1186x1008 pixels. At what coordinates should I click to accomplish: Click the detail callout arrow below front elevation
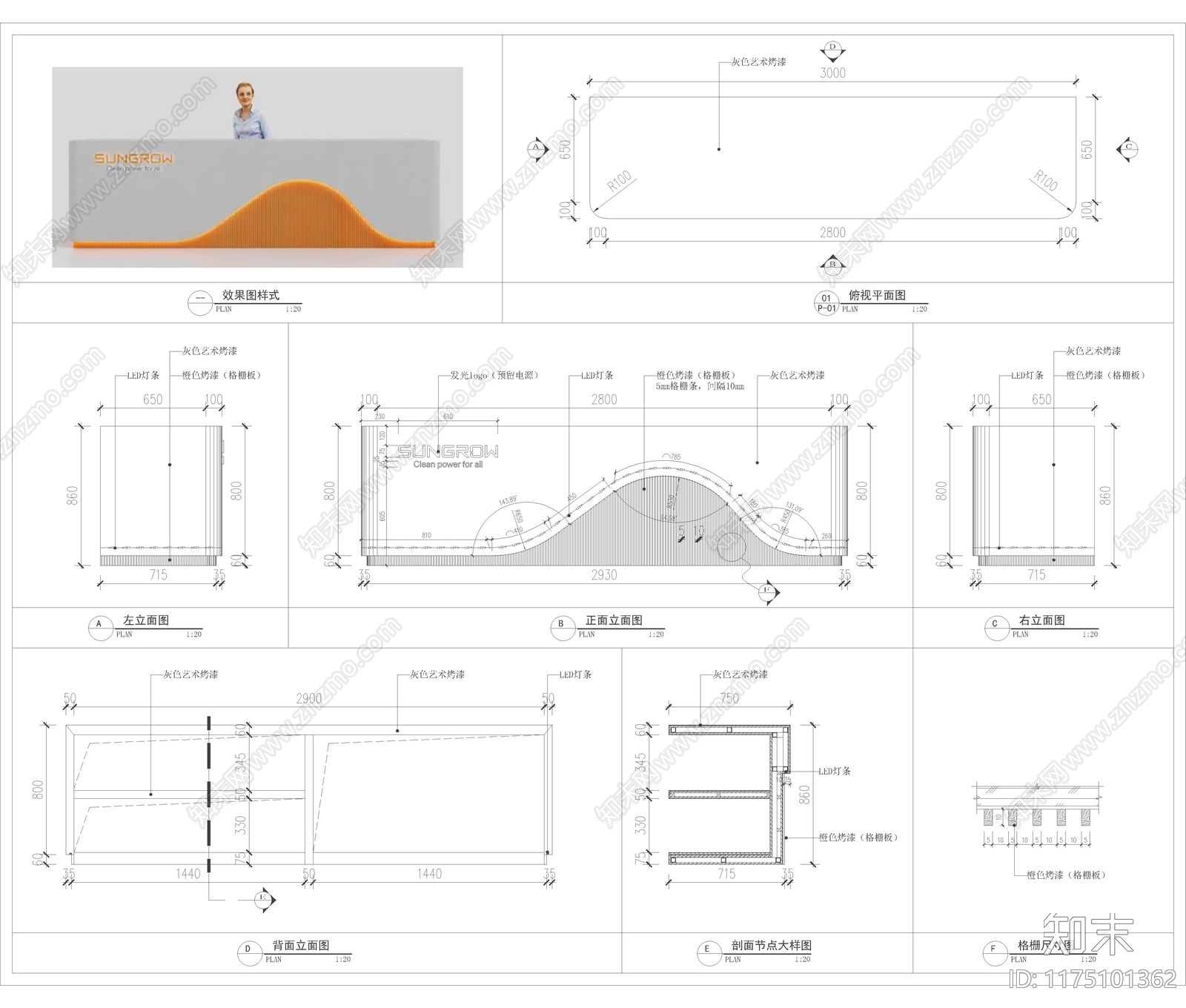769,592
